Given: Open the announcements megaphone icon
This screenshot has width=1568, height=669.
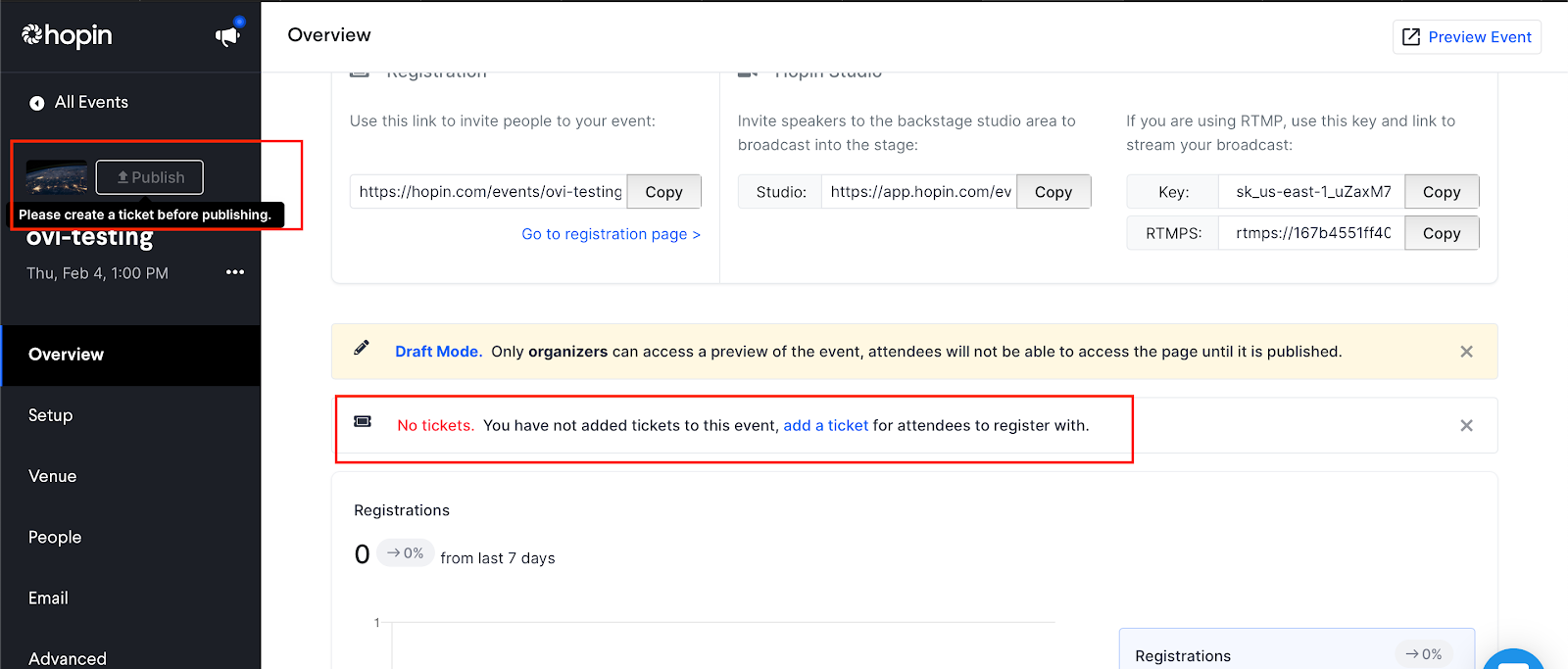Looking at the screenshot, I should (227, 36).
